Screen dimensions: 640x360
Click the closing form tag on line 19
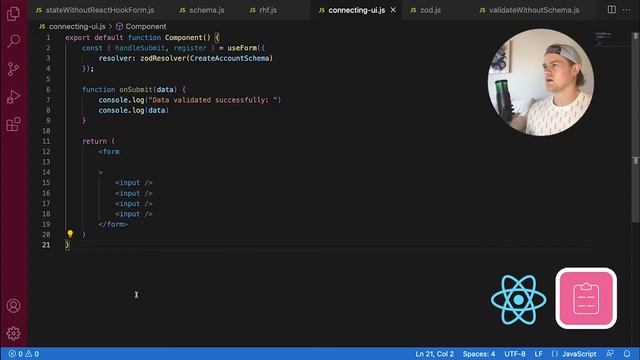(x=113, y=224)
